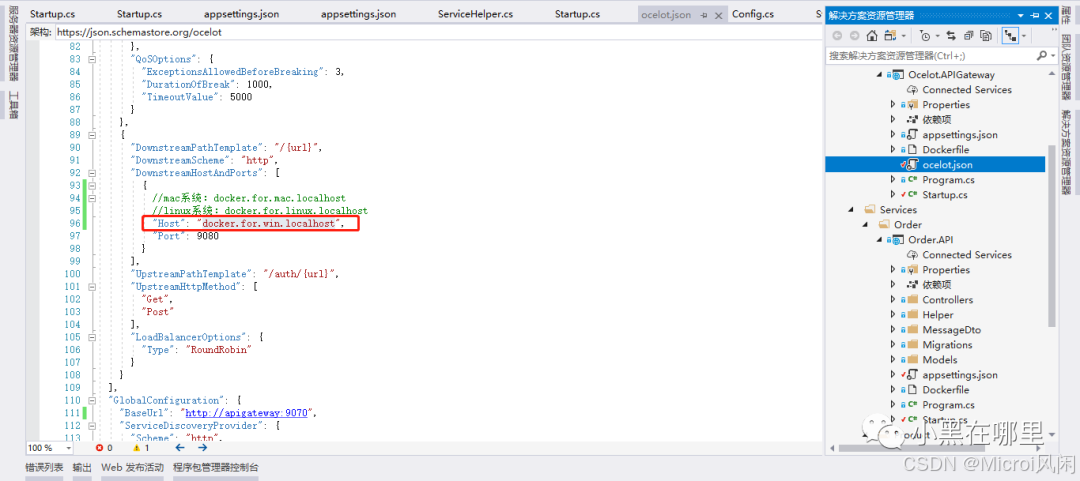Open the 工具箱 side tab

[13, 104]
